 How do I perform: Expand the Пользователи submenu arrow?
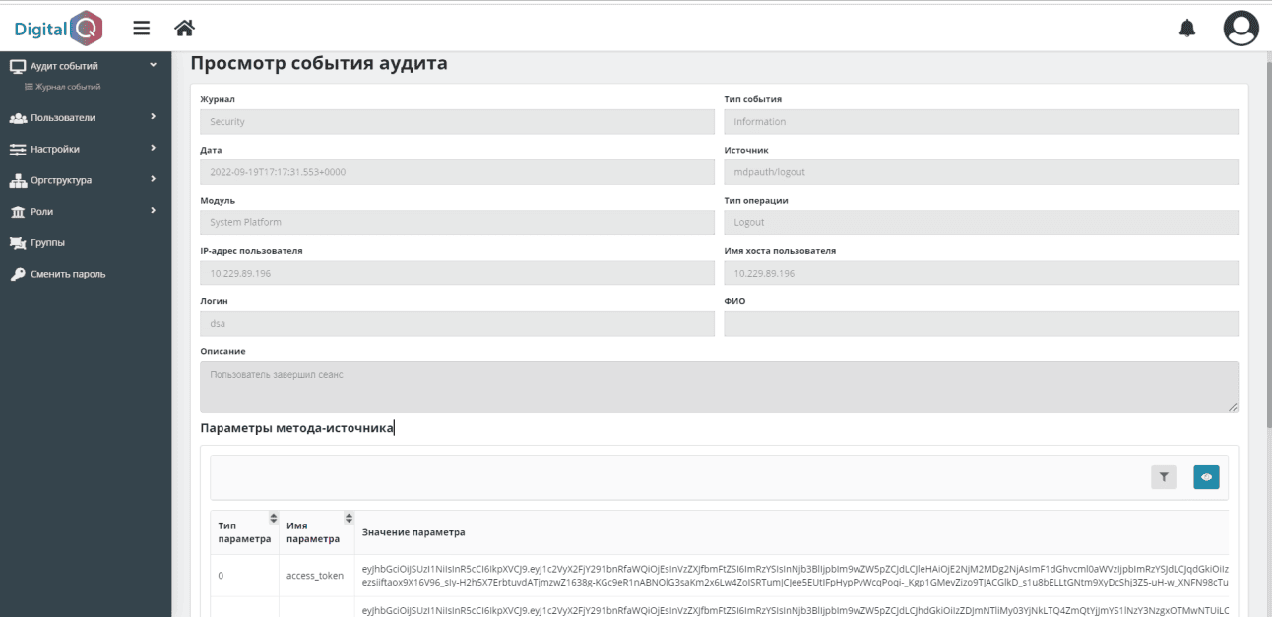click(x=153, y=117)
